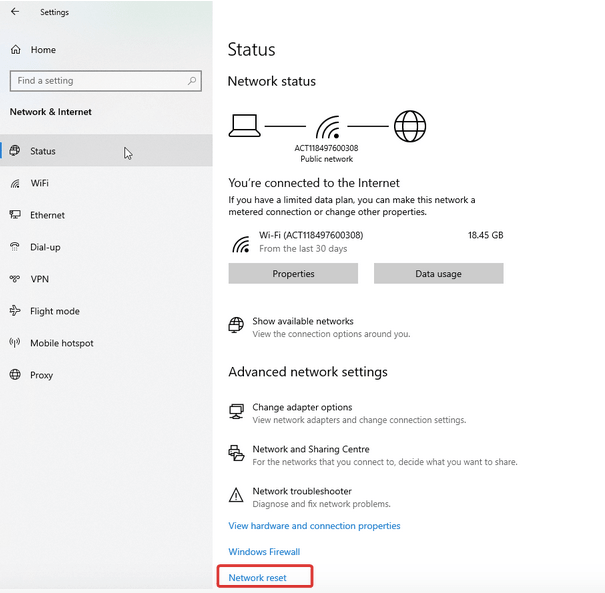
Task: Open VPN settings page
Action: (106, 279)
